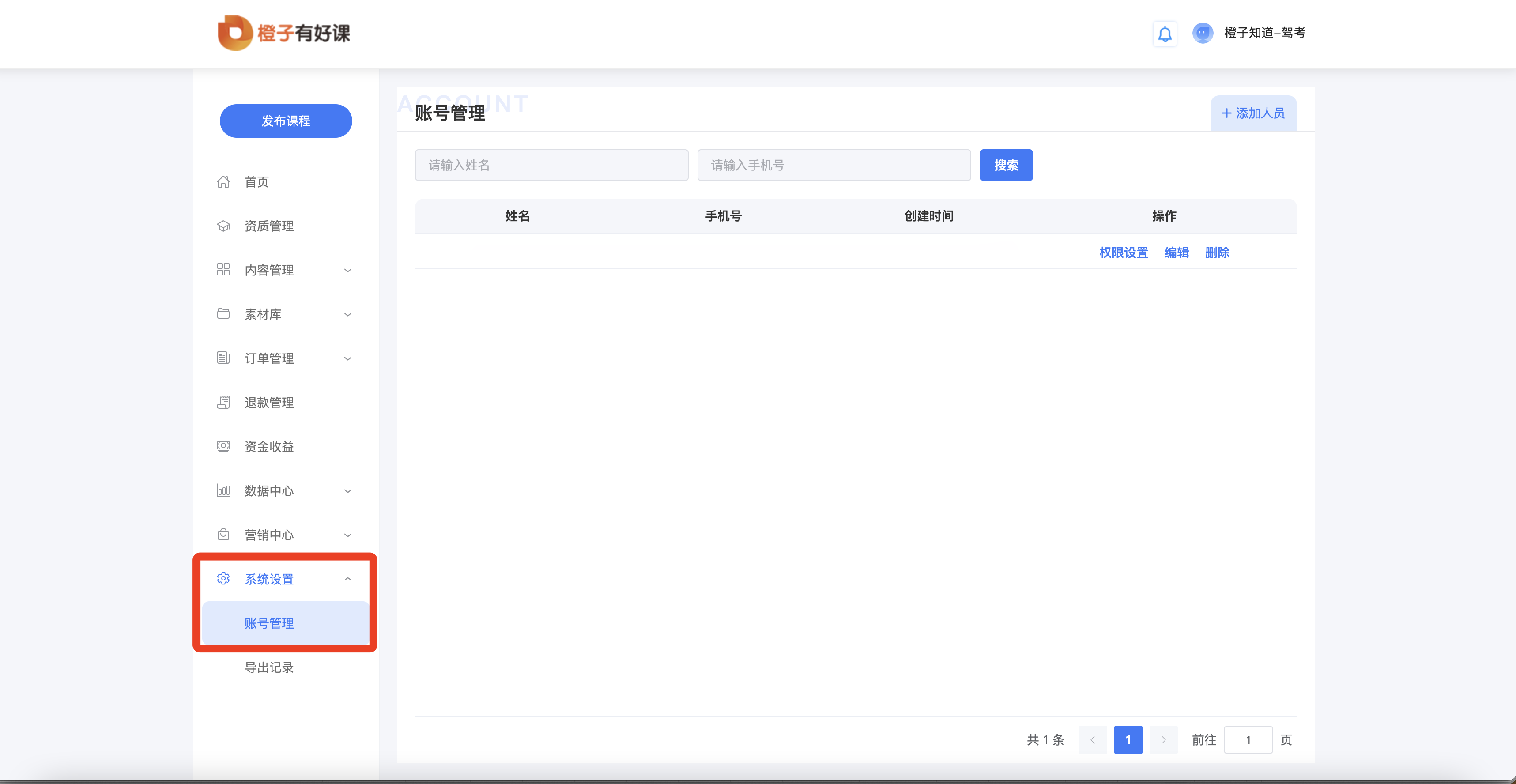Click the 手机号 column header
Screen dimensions: 1516x784
[x=723, y=216]
